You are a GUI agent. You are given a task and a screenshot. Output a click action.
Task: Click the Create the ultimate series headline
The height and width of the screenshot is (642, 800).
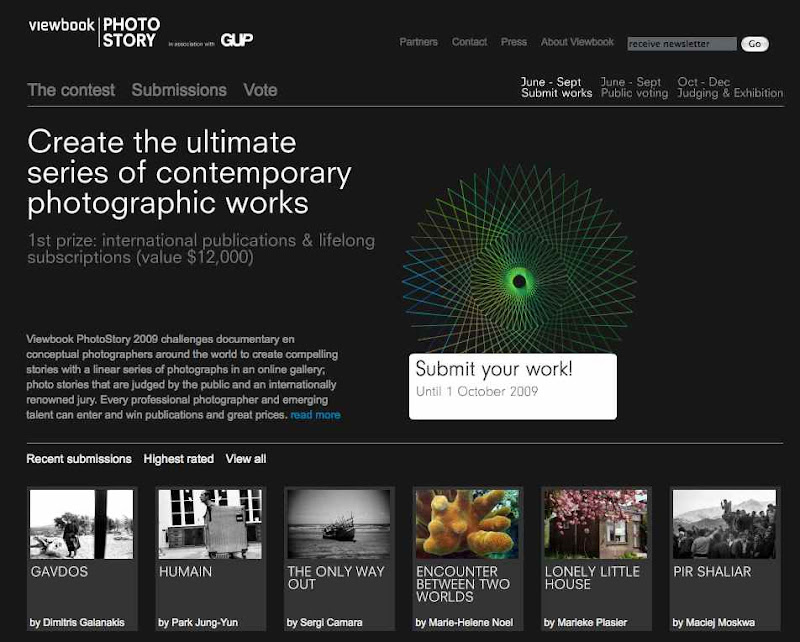(x=189, y=172)
